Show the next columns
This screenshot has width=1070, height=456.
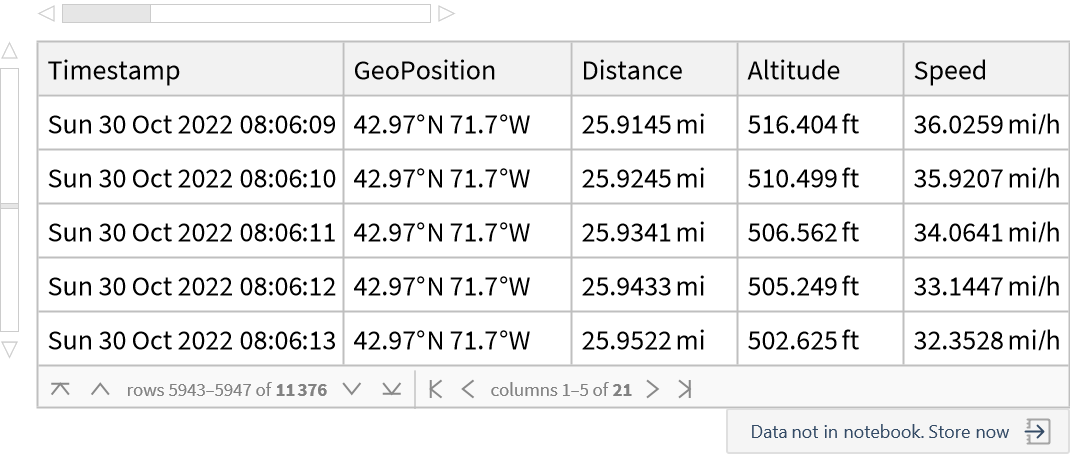click(653, 390)
